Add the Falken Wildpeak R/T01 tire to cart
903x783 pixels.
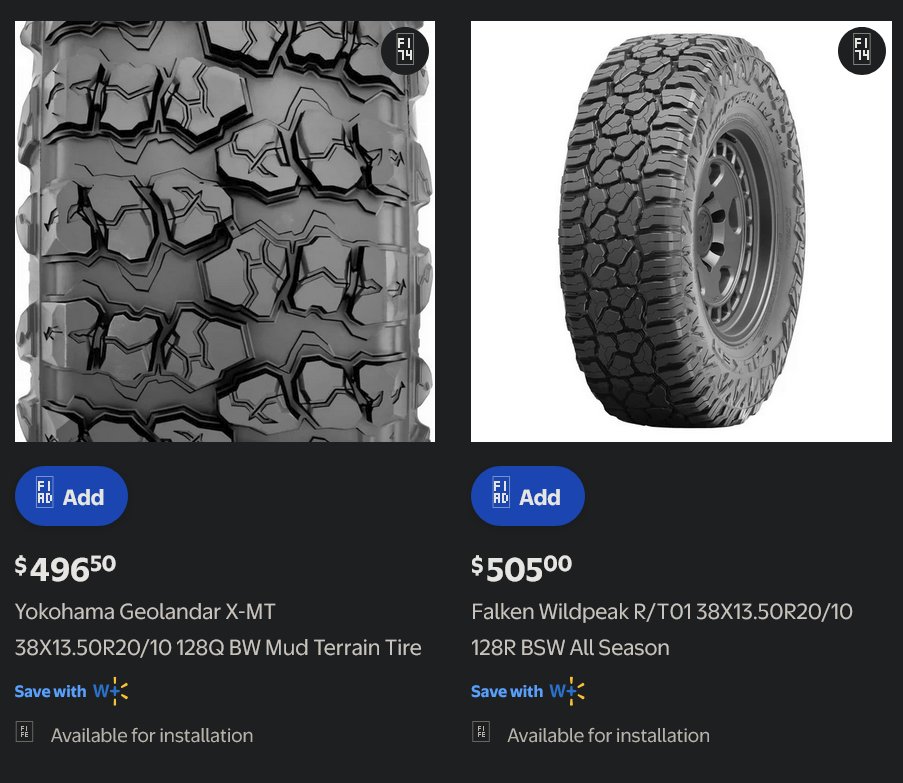coord(528,496)
